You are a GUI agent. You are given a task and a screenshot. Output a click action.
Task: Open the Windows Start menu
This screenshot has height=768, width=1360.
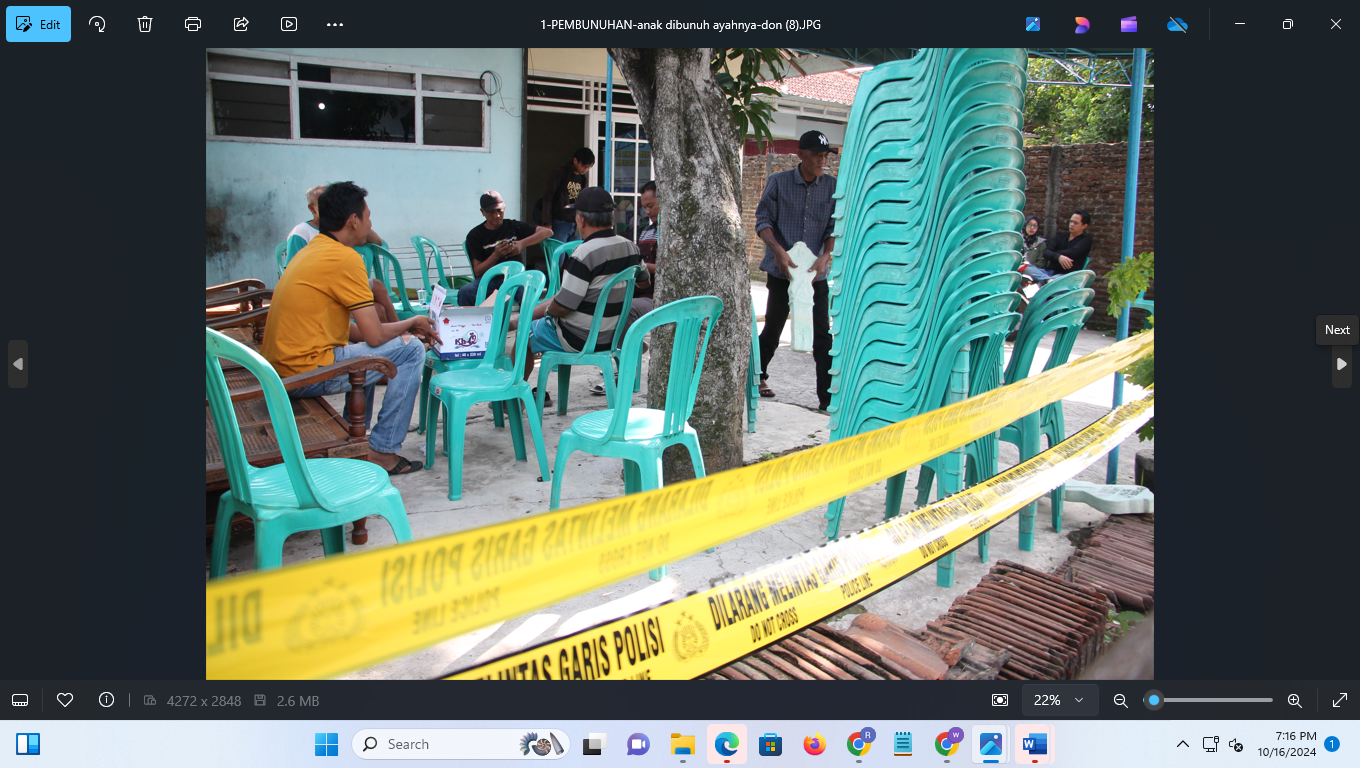pos(327,744)
